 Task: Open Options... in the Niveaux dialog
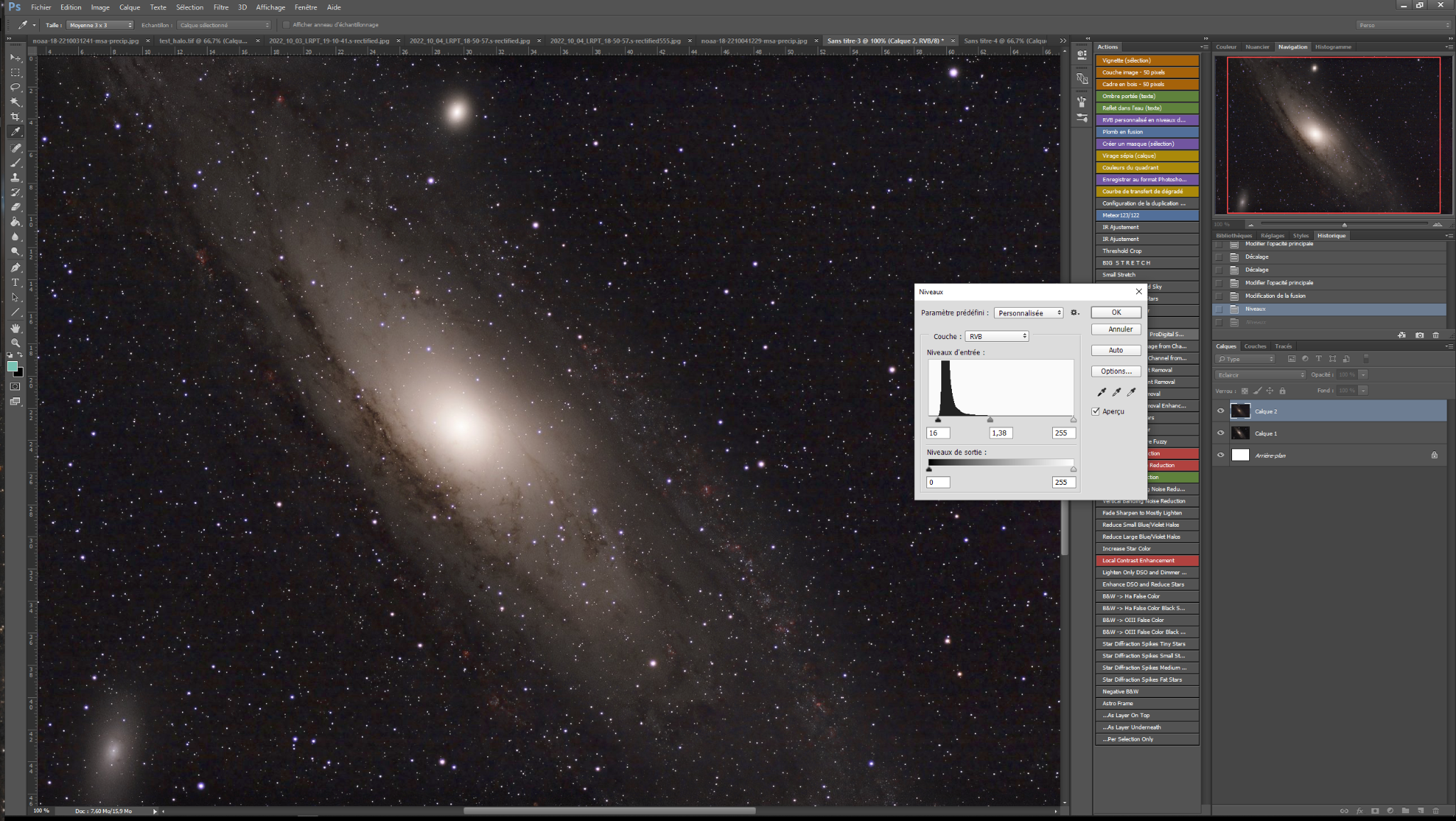[x=1116, y=371]
